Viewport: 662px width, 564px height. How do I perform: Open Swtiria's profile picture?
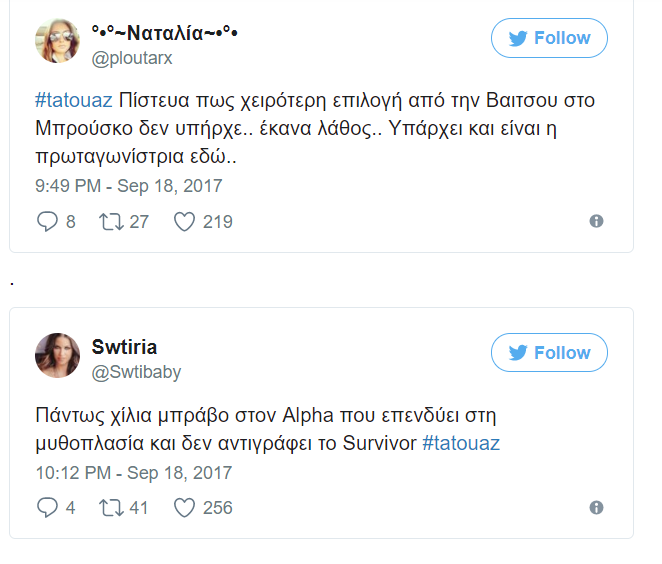coord(58,356)
